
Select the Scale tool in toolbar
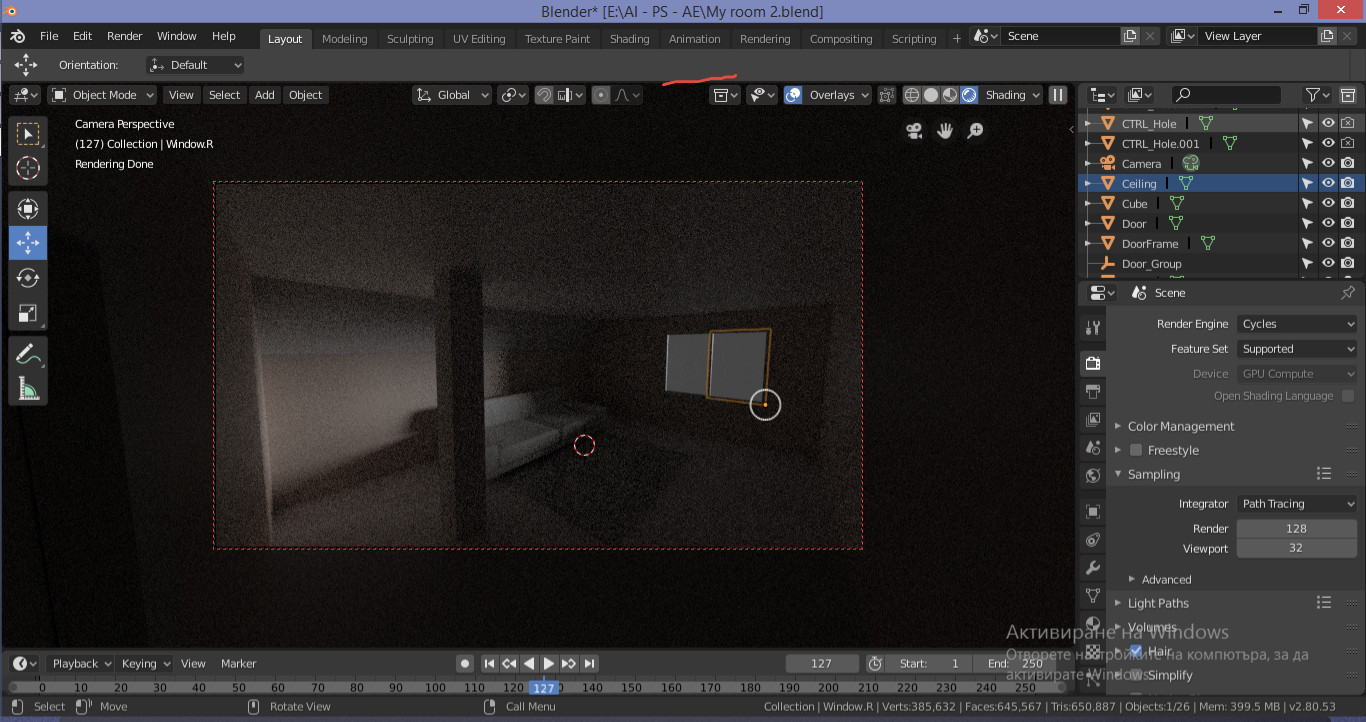[x=28, y=313]
